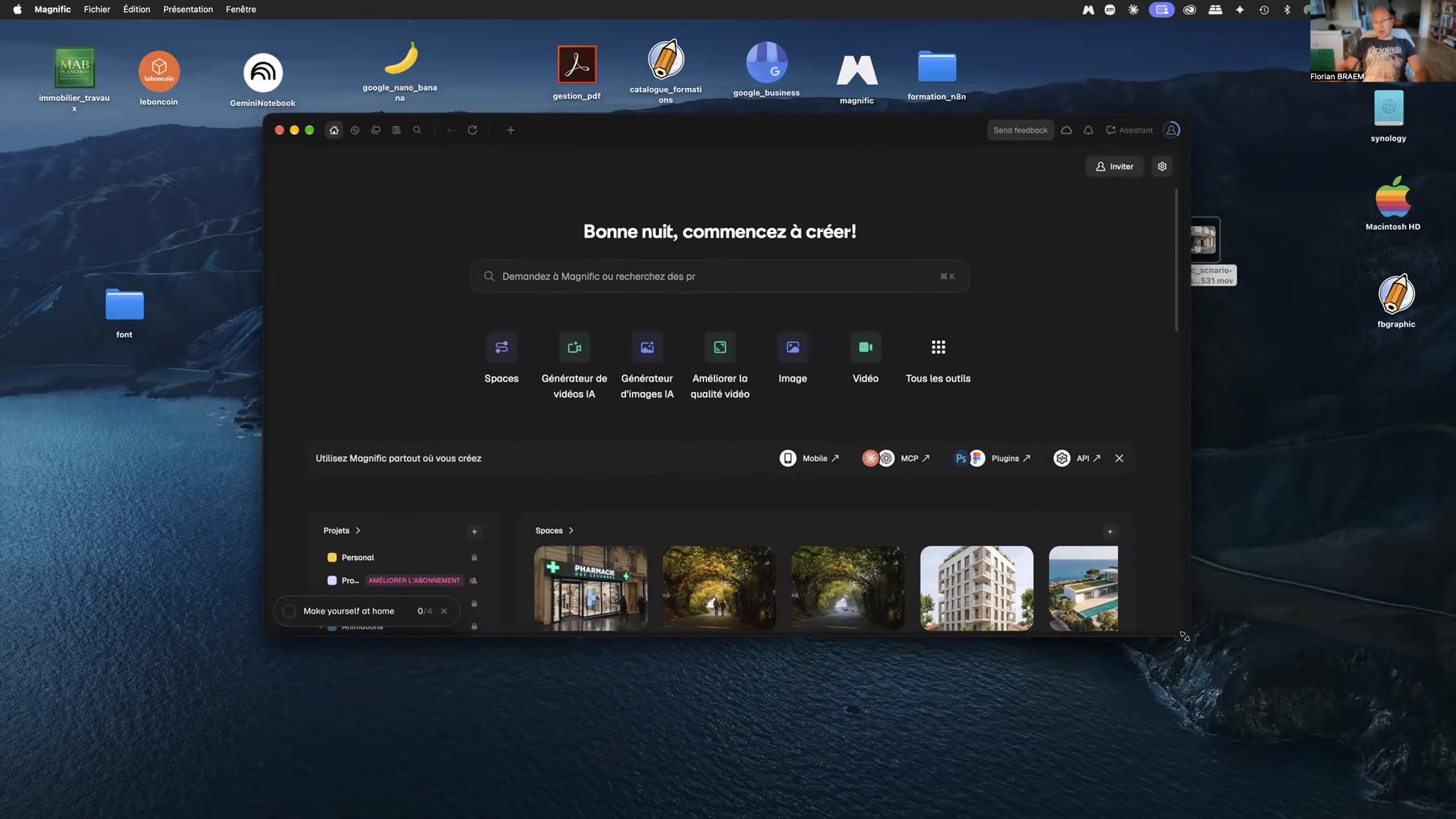Open the Image tool
The width and height of the screenshot is (1456, 819).
[x=793, y=358]
